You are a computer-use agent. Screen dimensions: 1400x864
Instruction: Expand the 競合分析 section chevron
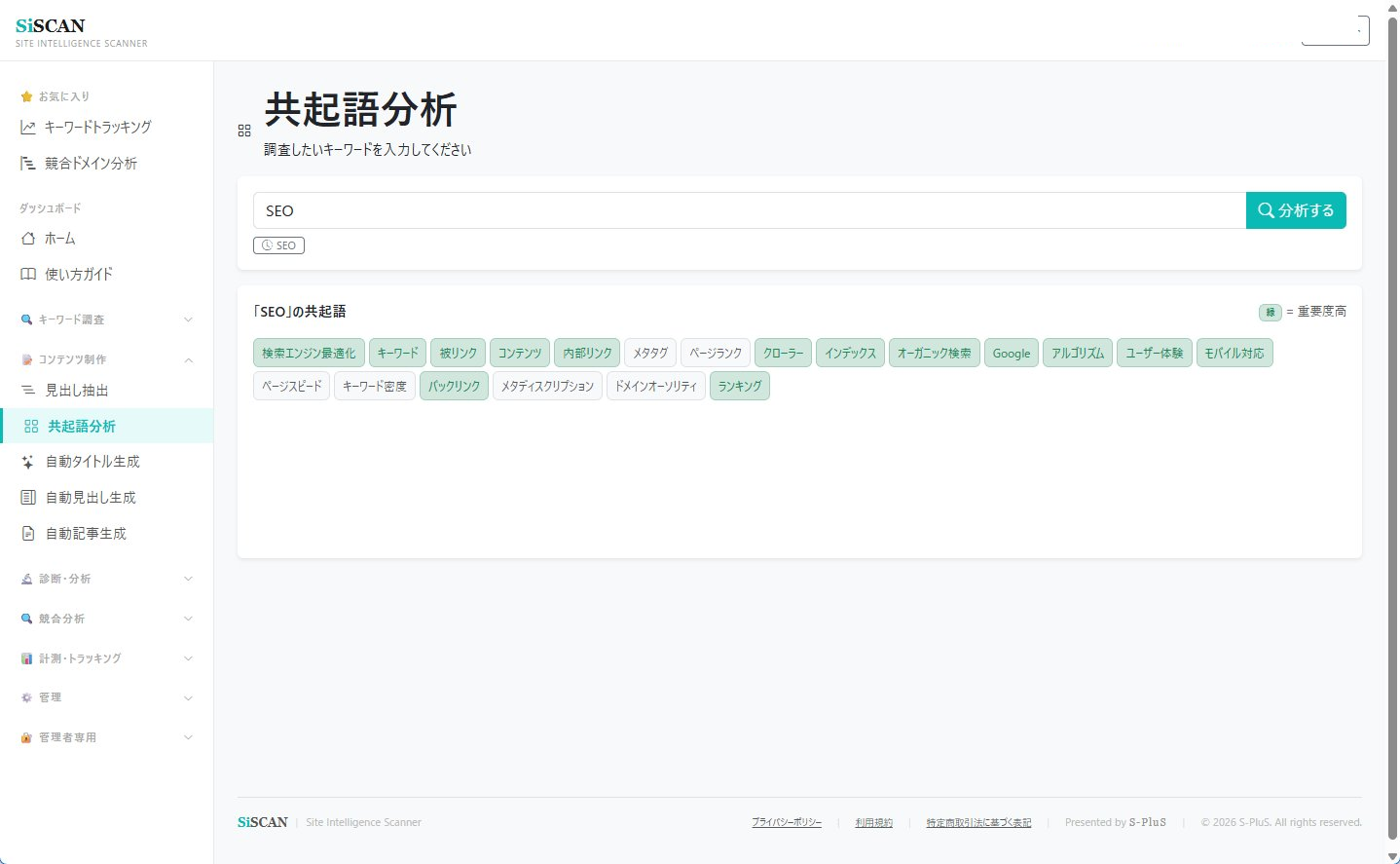(188, 620)
